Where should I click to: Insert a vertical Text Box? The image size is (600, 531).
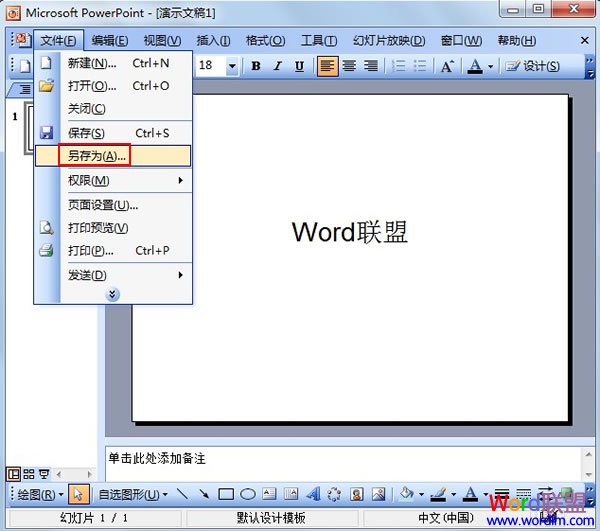pos(291,495)
